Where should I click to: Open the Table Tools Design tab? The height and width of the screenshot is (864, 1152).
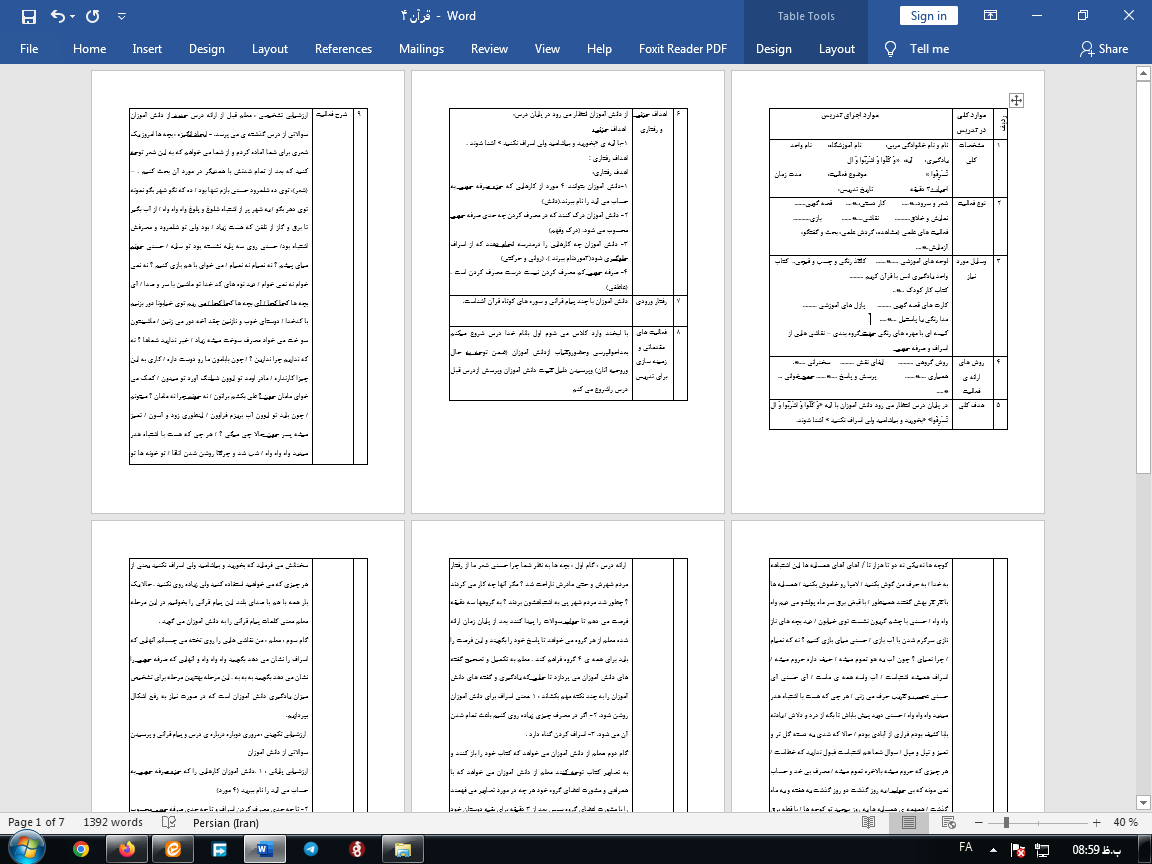[774, 48]
